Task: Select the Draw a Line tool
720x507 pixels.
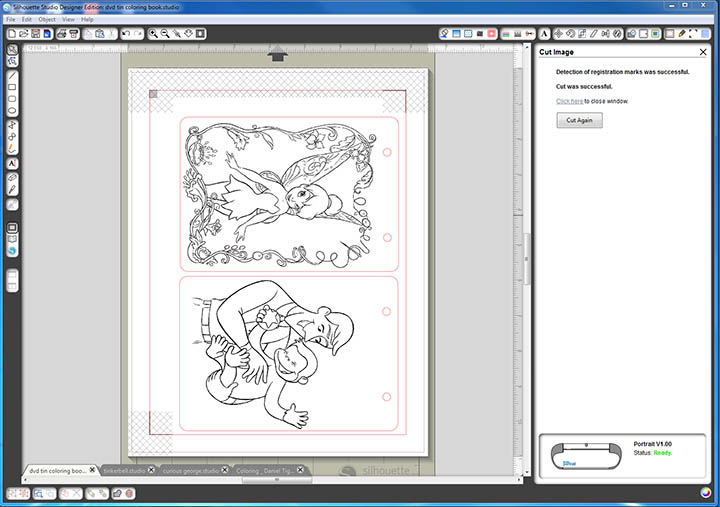Action: 12,75
